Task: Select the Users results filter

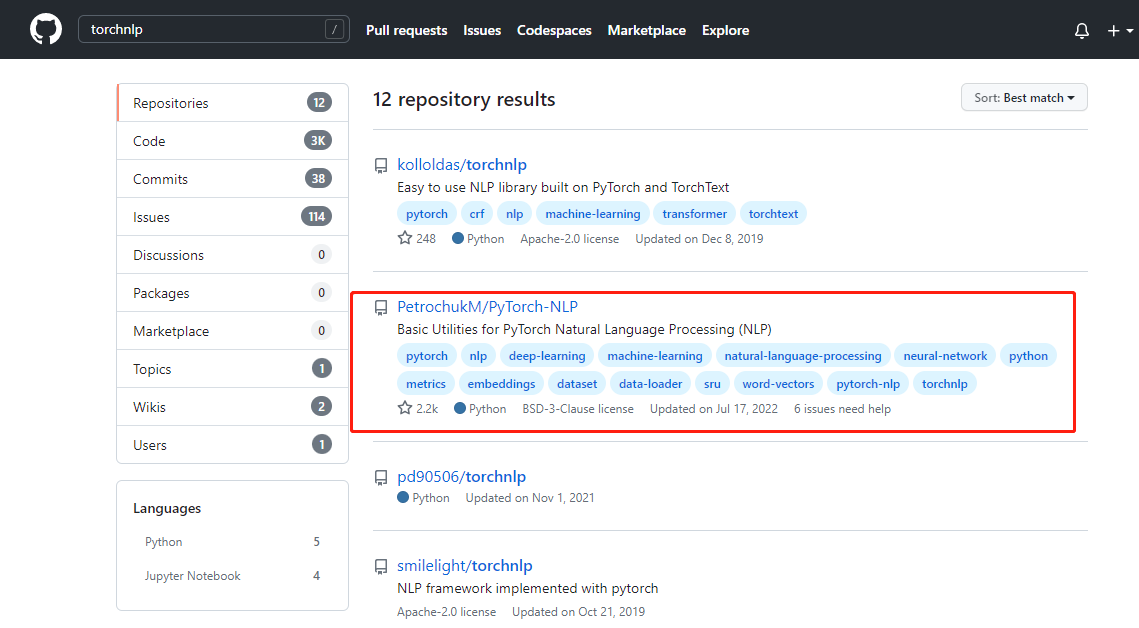Action: [232, 444]
